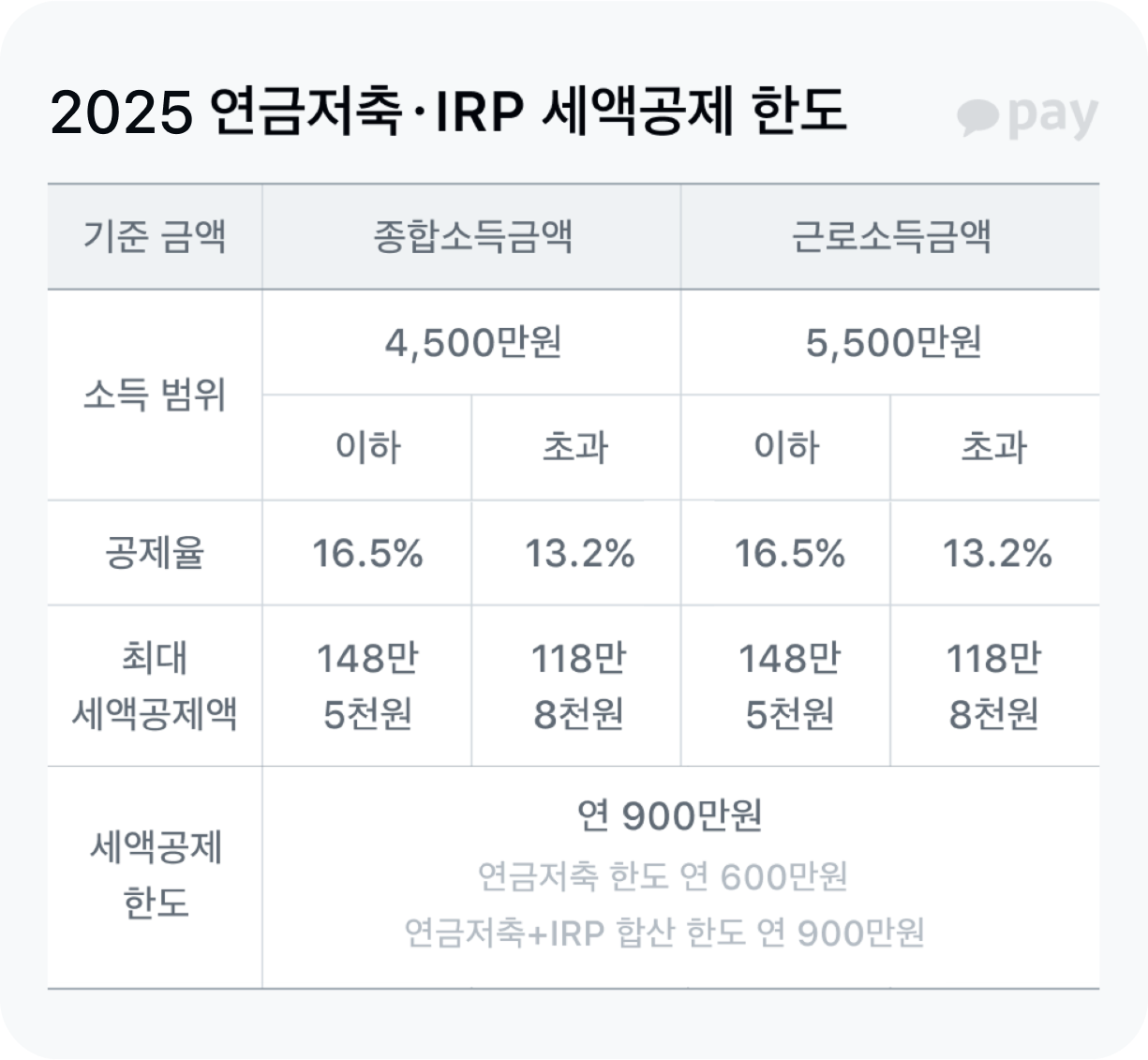Screen dimensions: 1148x1060
Task: Click "이하" under the 4,500만원 column
Action: tap(367, 447)
